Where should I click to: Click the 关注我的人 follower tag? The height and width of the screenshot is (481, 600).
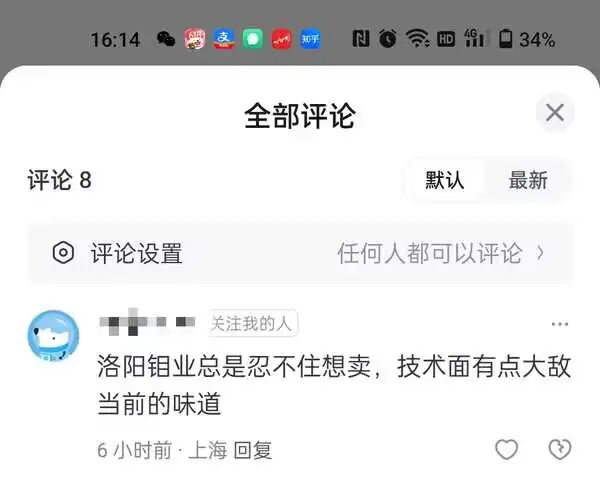(x=252, y=323)
